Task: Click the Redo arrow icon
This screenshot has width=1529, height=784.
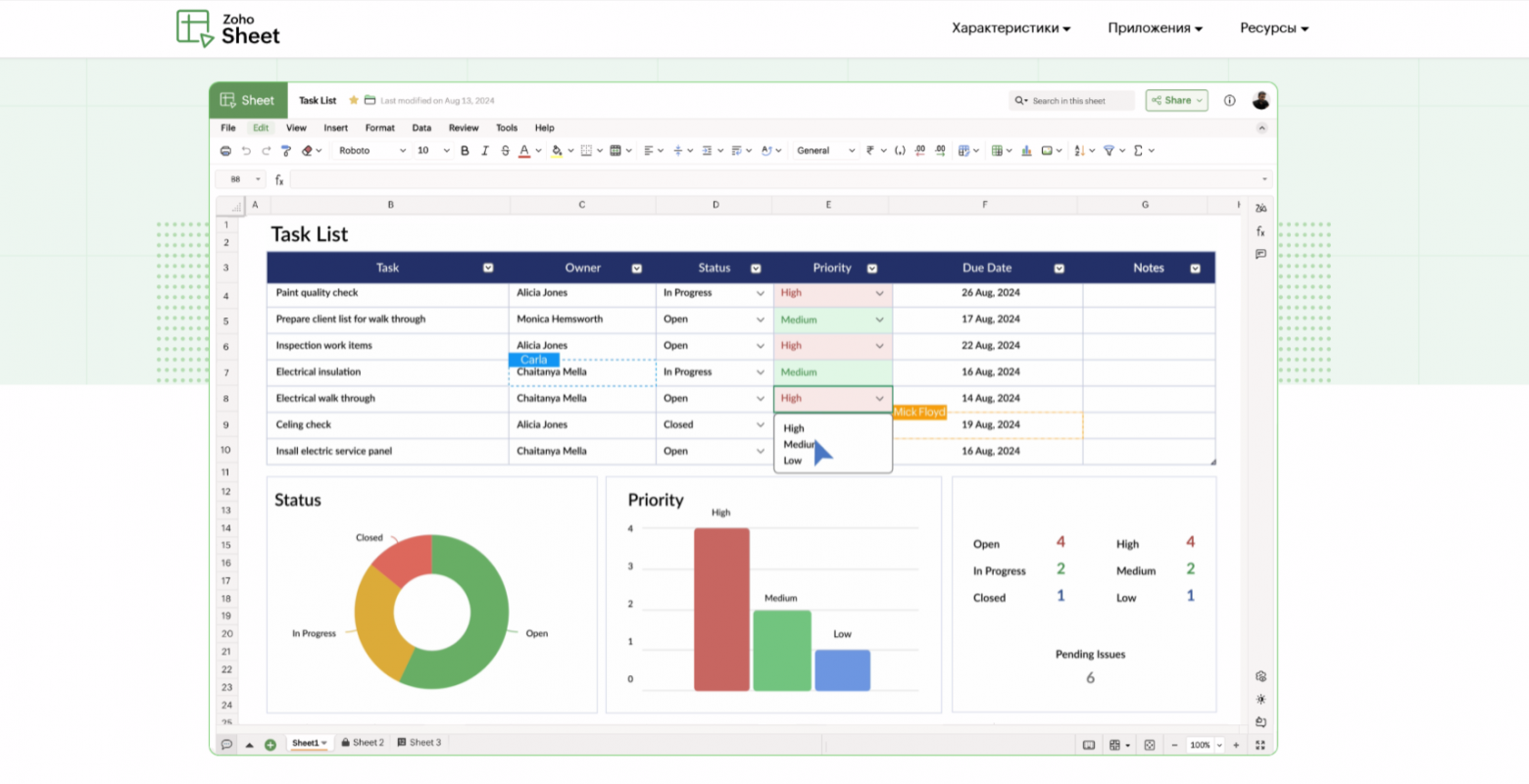Action: pyautogui.click(x=266, y=151)
